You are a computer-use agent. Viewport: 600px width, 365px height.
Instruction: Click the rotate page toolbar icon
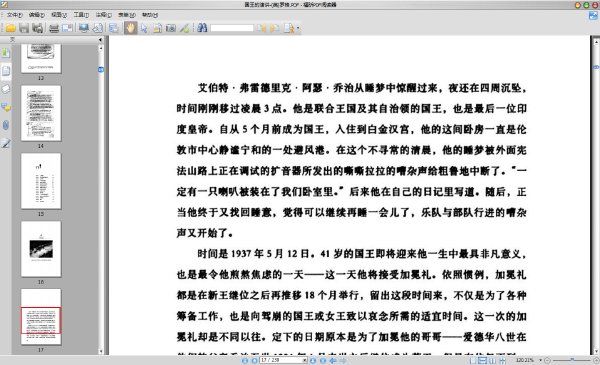(98, 28)
